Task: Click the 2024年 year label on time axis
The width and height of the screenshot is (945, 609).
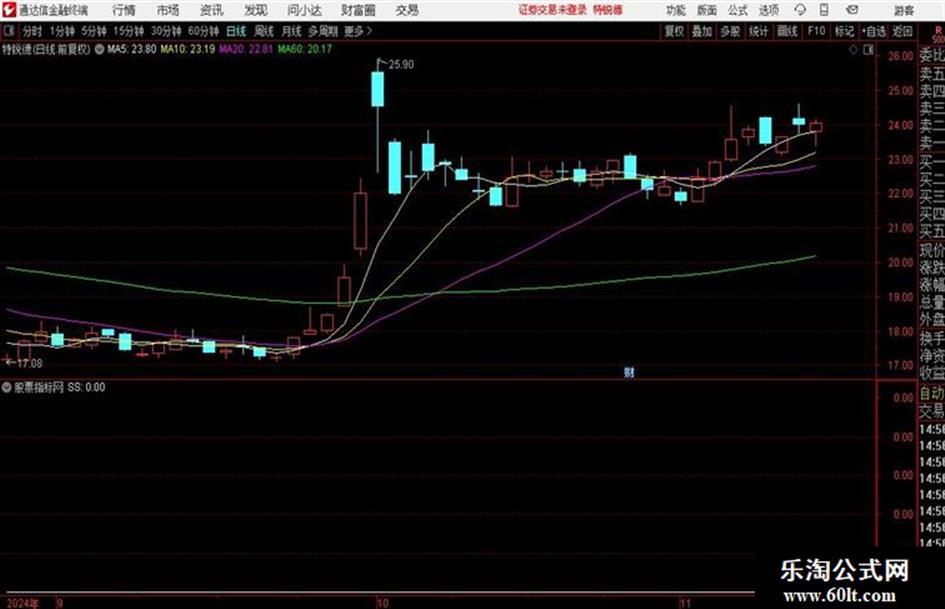Action: click(x=23, y=603)
